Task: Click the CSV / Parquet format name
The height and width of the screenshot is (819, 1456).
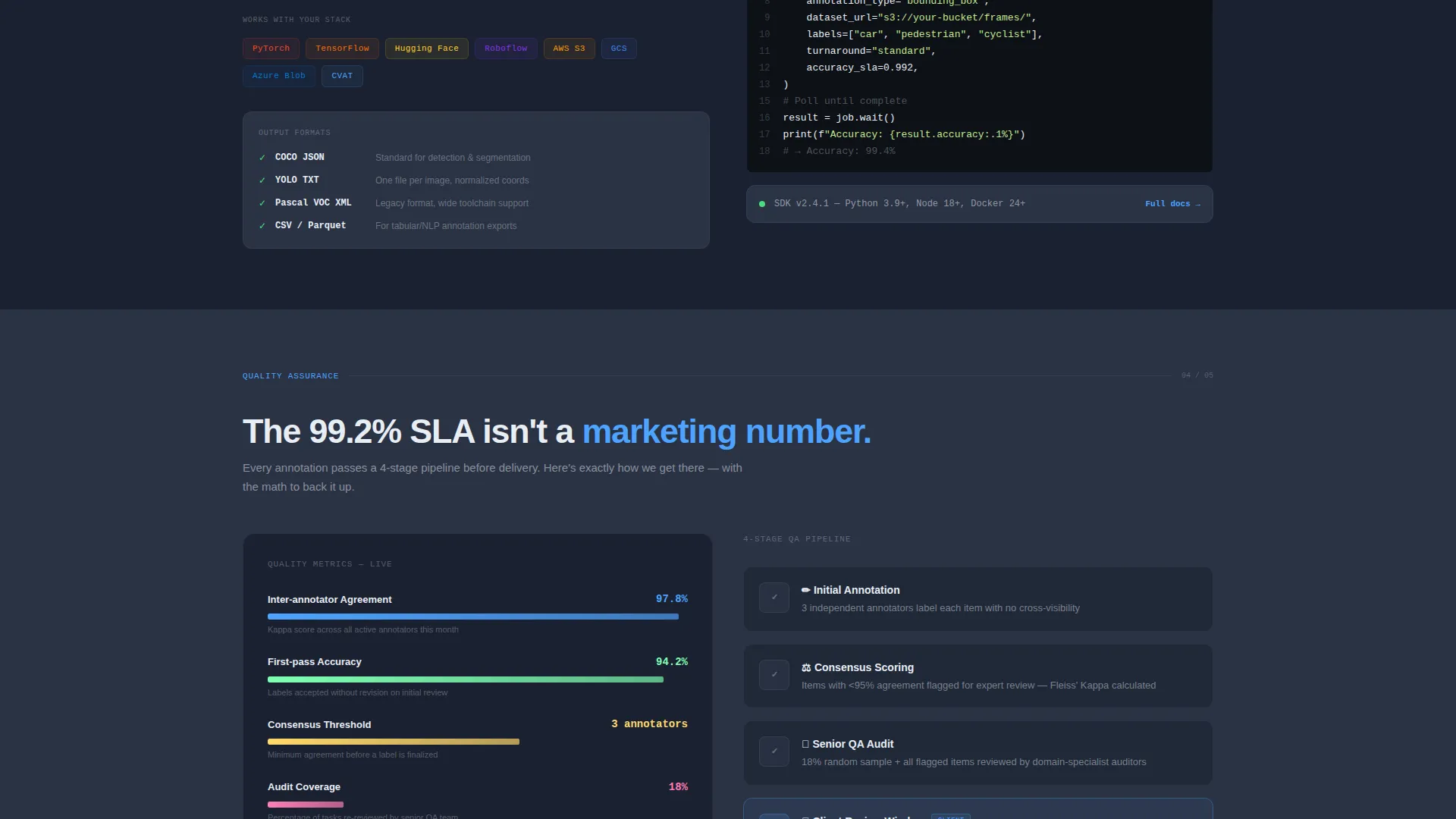Action: (x=310, y=226)
